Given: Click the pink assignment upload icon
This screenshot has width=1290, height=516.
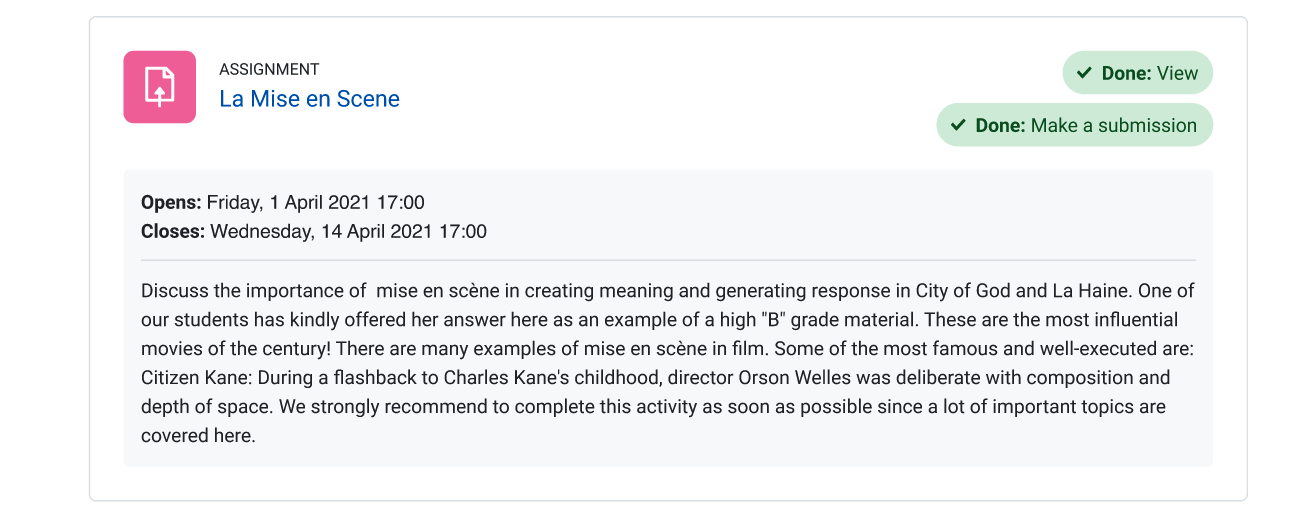Looking at the screenshot, I should (x=160, y=87).
